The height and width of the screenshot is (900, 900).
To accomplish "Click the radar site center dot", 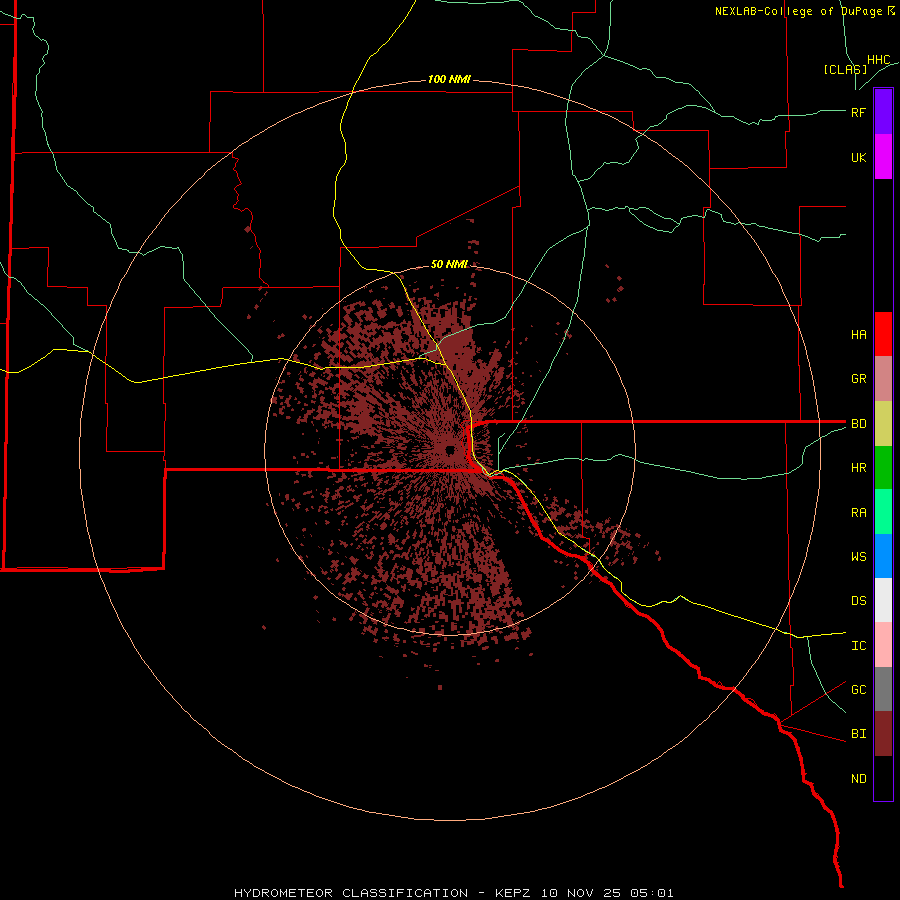I will coord(450,449).
